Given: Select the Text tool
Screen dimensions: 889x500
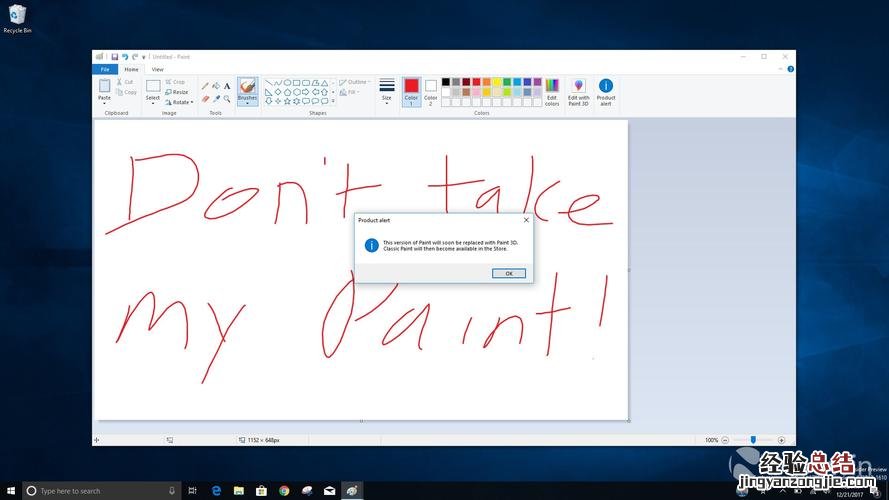Looking at the screenshot, I should click(x=227, y=86).
